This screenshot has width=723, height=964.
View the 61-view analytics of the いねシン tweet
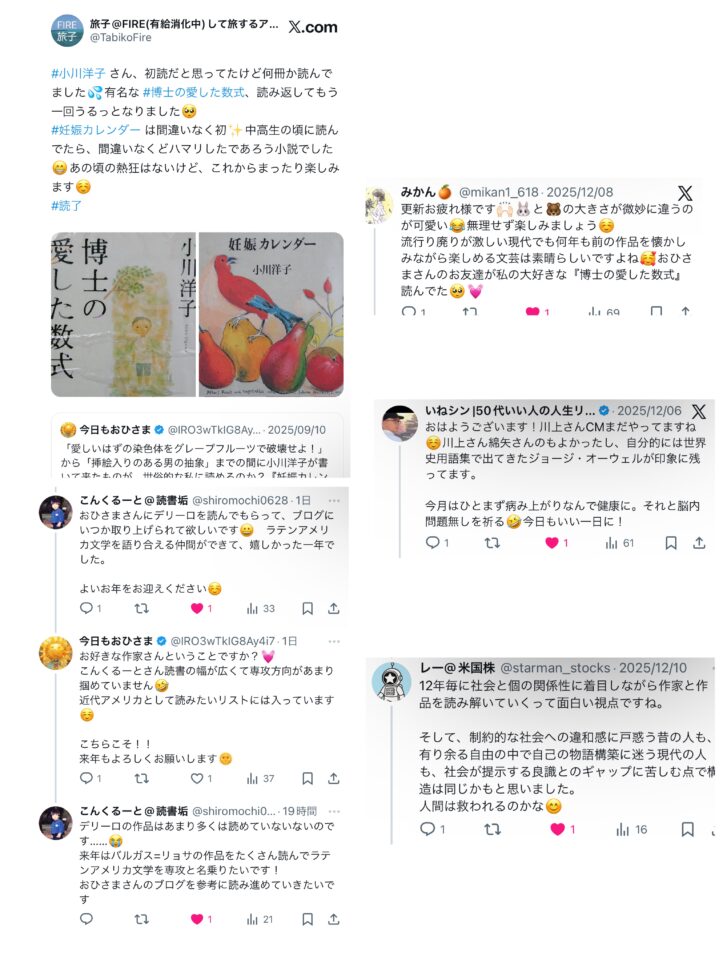click(x=619, y=543)
